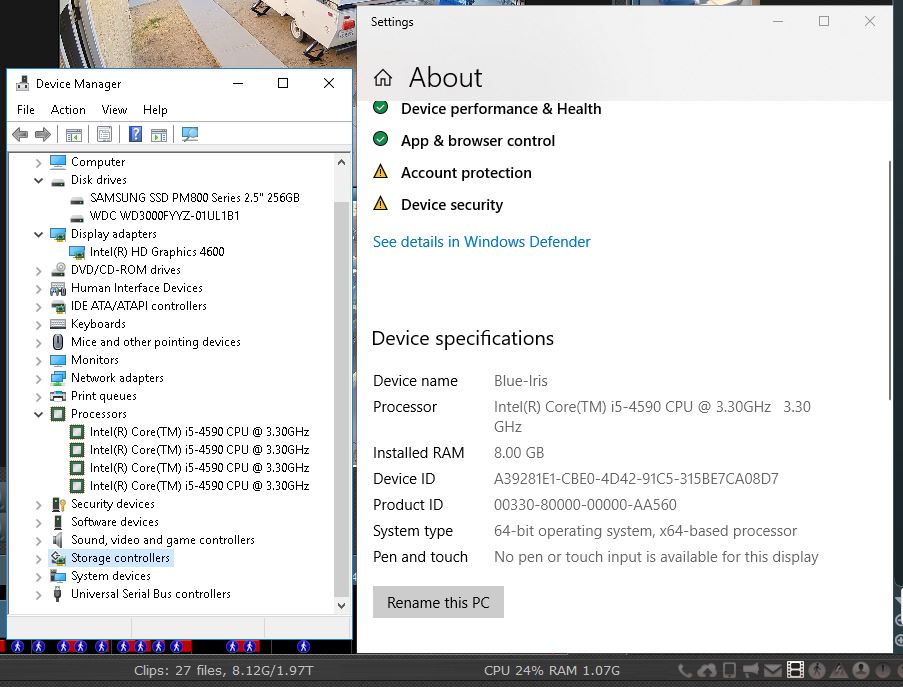
Task: Collapse the Display adapters node
Action: click(x=39, y=234)
